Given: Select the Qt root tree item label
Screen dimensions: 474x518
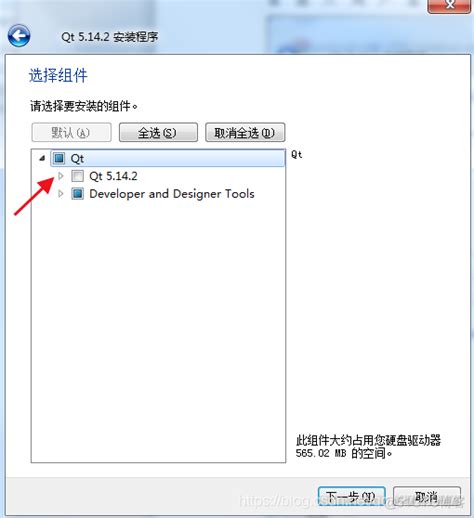Looking at the screenshot, I should [77, 159].
